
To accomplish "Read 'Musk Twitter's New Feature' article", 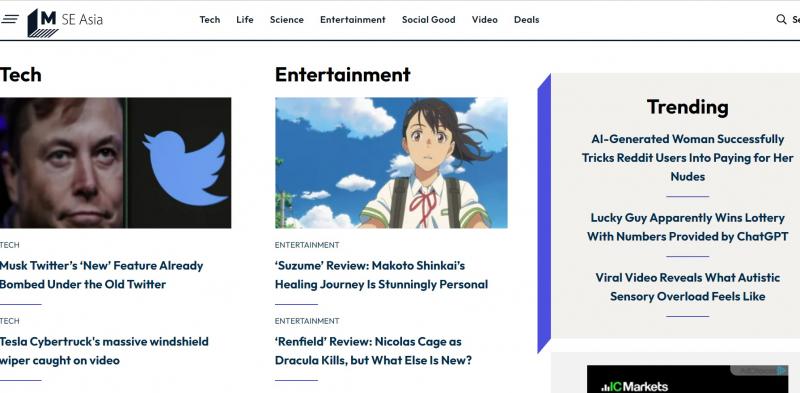I will (x=102, y=275).
